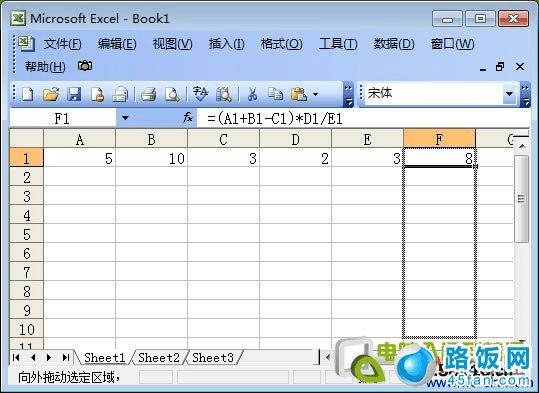Select column C header

[223, 139]
